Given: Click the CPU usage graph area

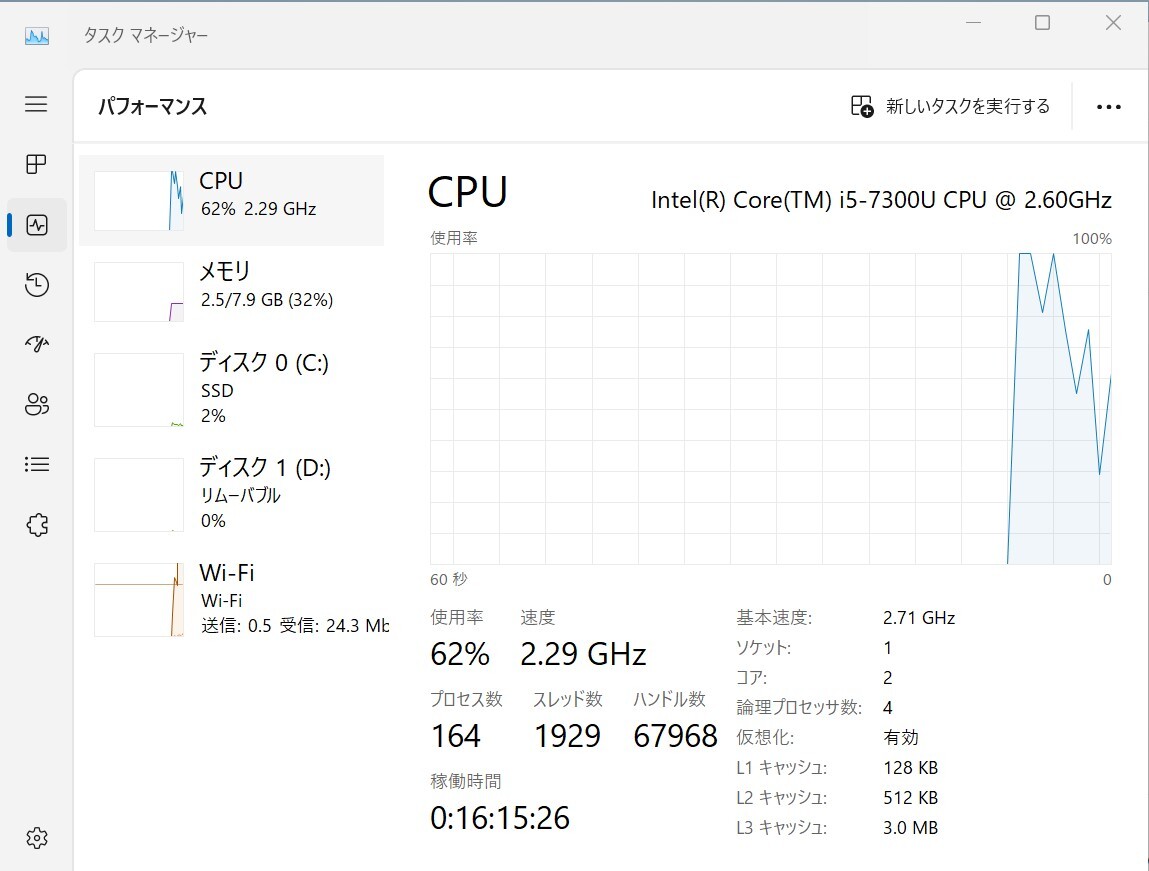Looking at the screenshot, I should (770, 408).
